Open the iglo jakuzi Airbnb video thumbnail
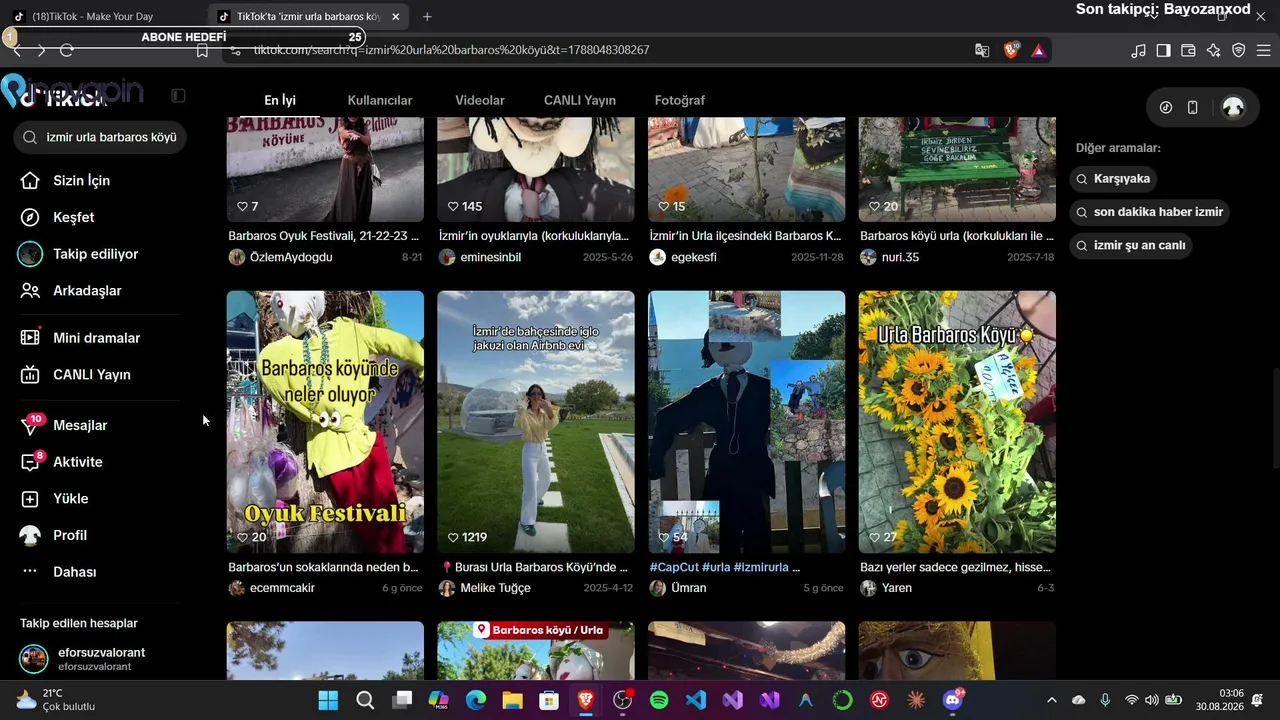1280x720 pixels. [536, 422]
